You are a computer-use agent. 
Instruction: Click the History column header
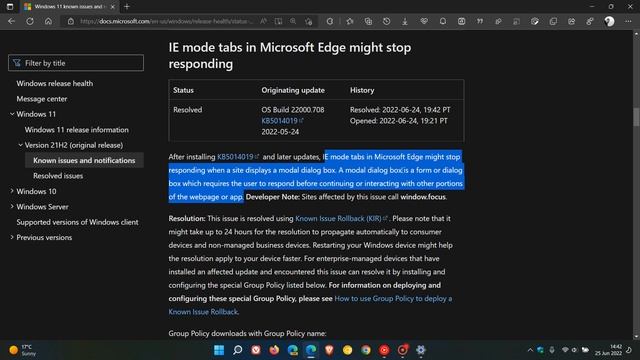pos(362,90)
